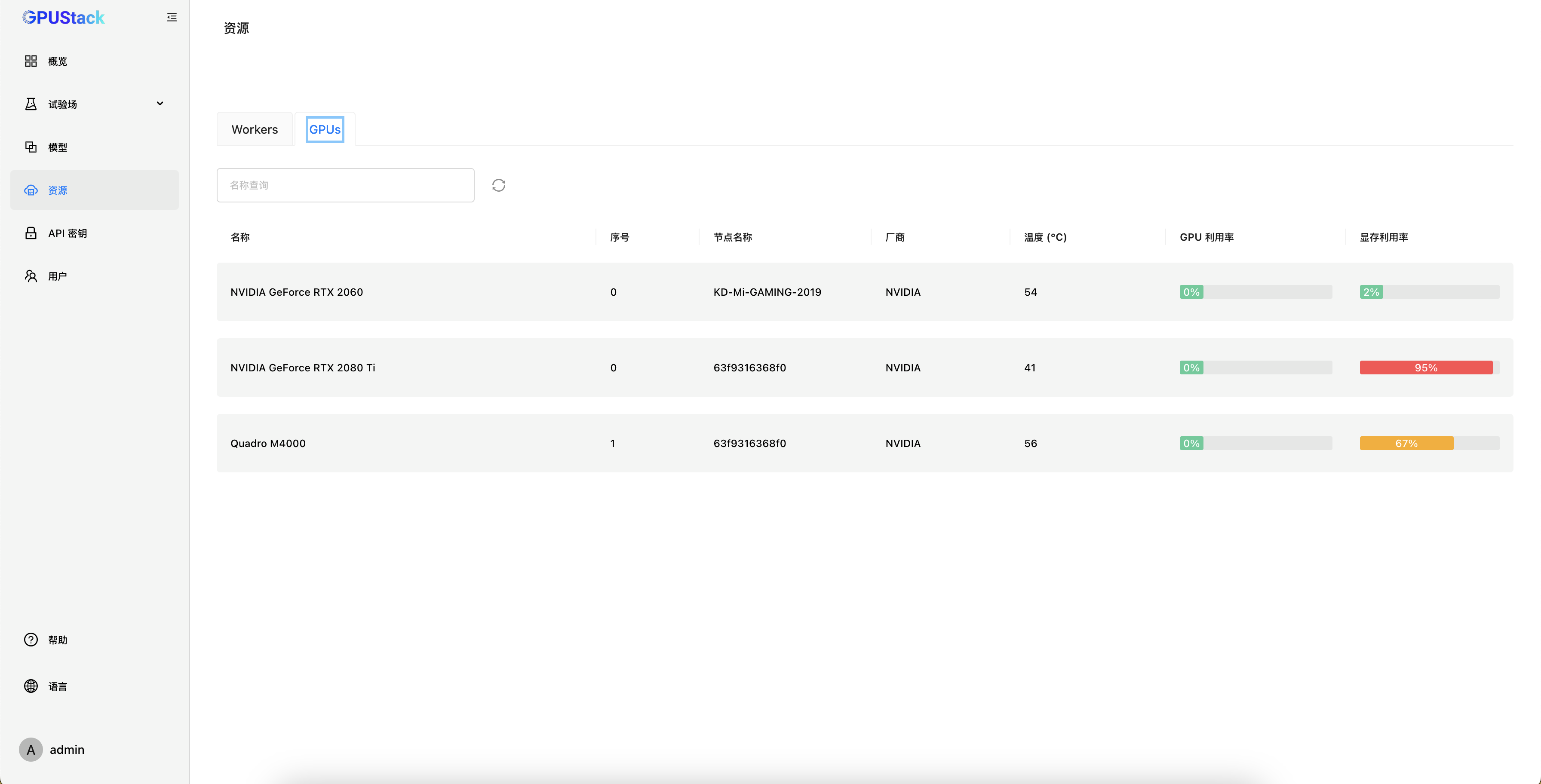
Task: Switch to the Workers tab
Action: (x=254, y=129)
